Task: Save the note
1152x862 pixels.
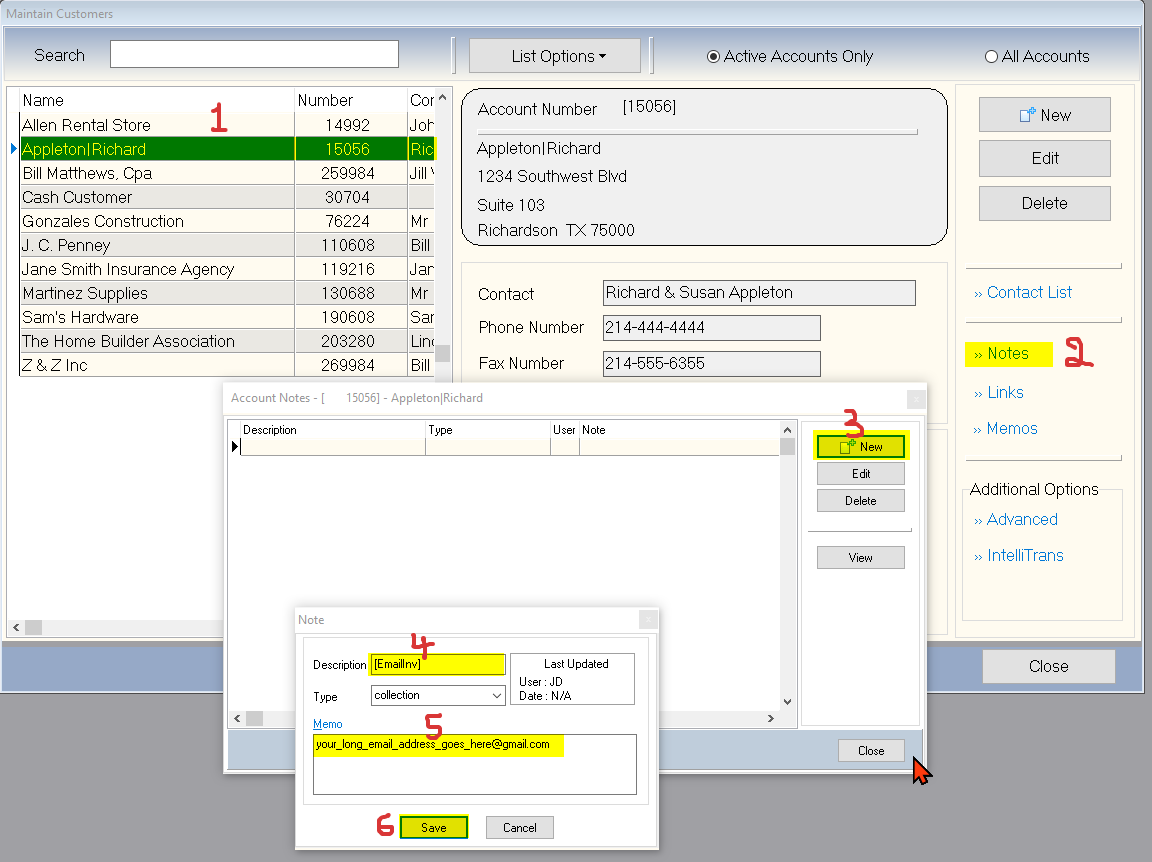Action: pos(433,827)
